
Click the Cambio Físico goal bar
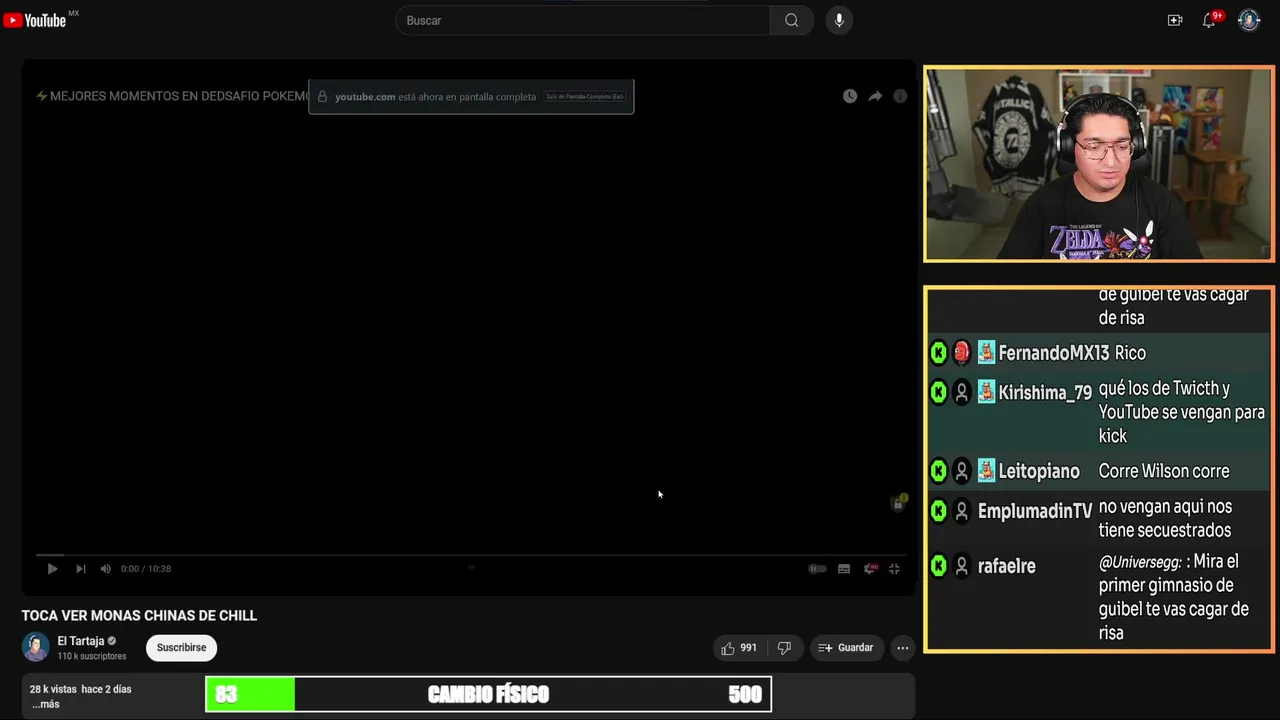pyautogui.click(x=488, y=694)
